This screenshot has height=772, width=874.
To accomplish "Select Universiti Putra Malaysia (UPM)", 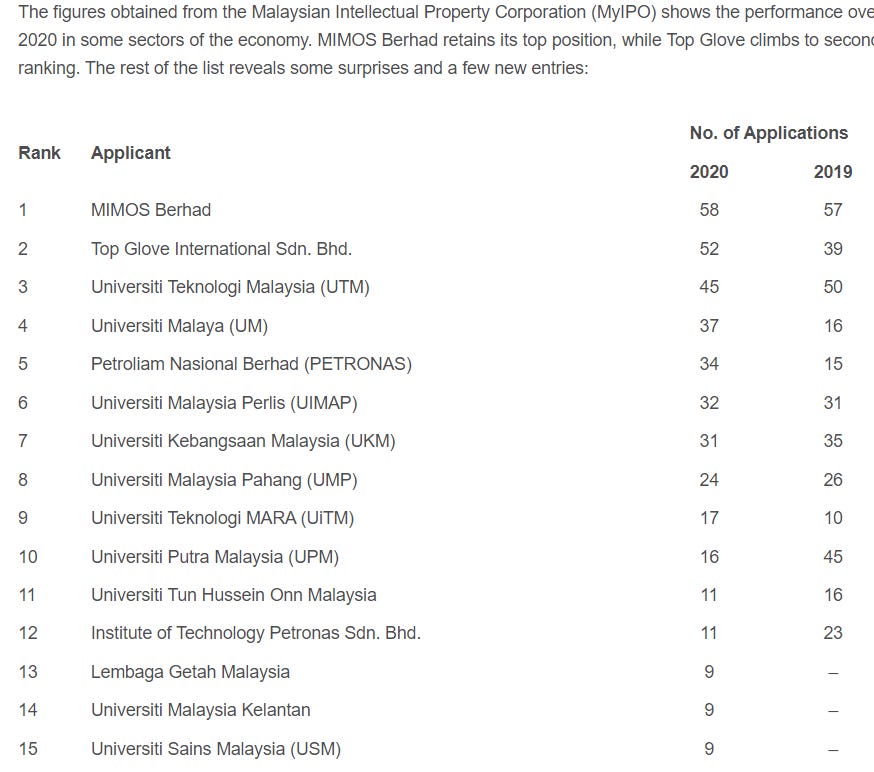I will point(215,557).
